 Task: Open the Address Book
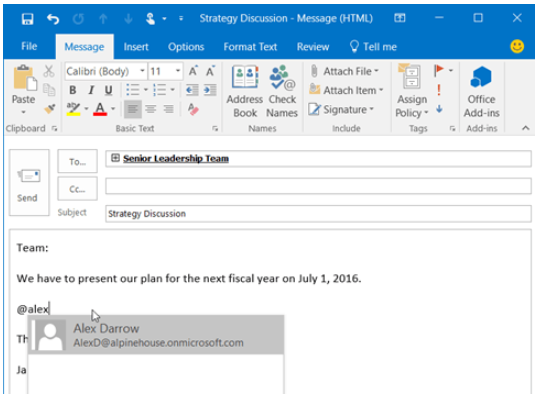coord(244,91)
